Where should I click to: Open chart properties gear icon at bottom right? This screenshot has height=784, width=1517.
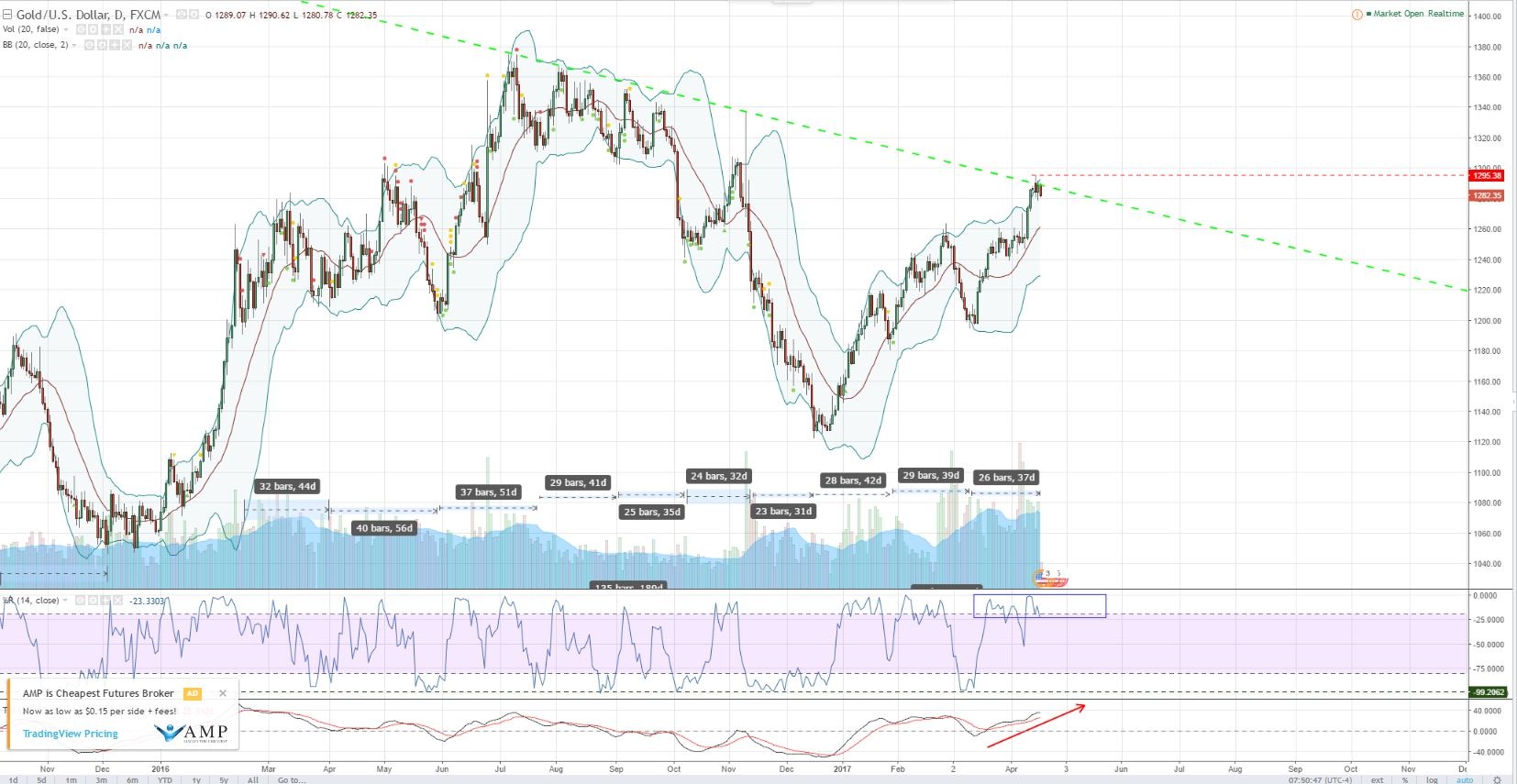[1497, 779]
